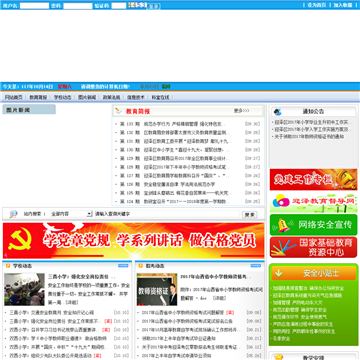The image size is (360, 360).
Task: Open second 通知公告 notice about 小学入学工作
Action: pyautogui.click(x=312, y=129)
